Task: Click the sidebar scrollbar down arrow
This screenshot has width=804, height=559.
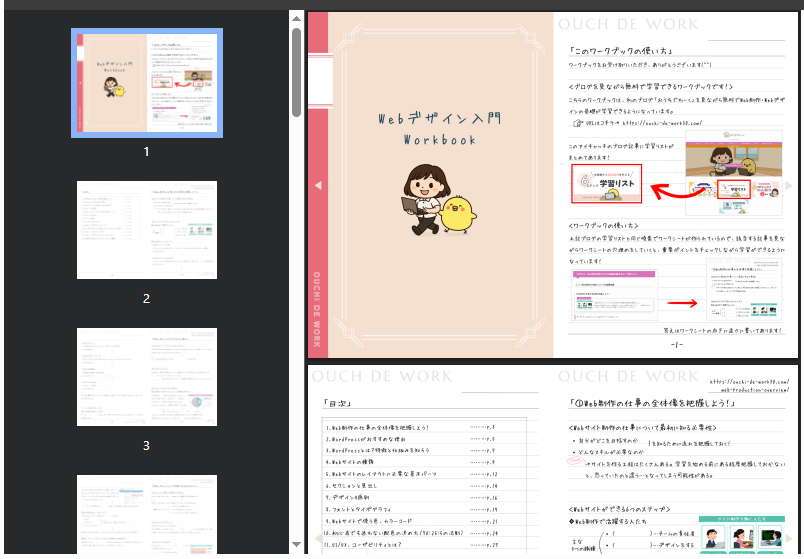Action: [296, 546]
